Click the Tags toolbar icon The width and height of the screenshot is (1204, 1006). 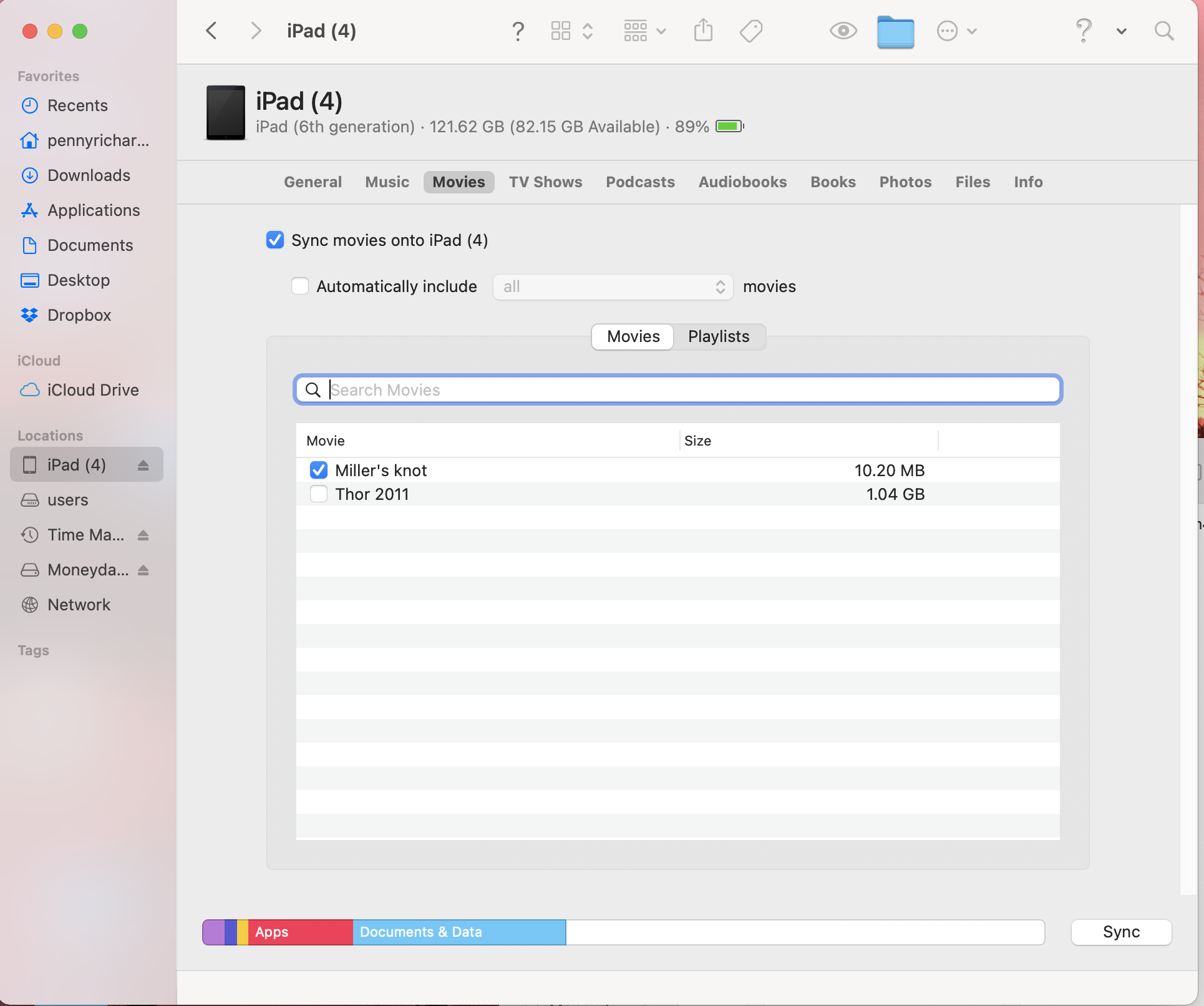[751, 31]
